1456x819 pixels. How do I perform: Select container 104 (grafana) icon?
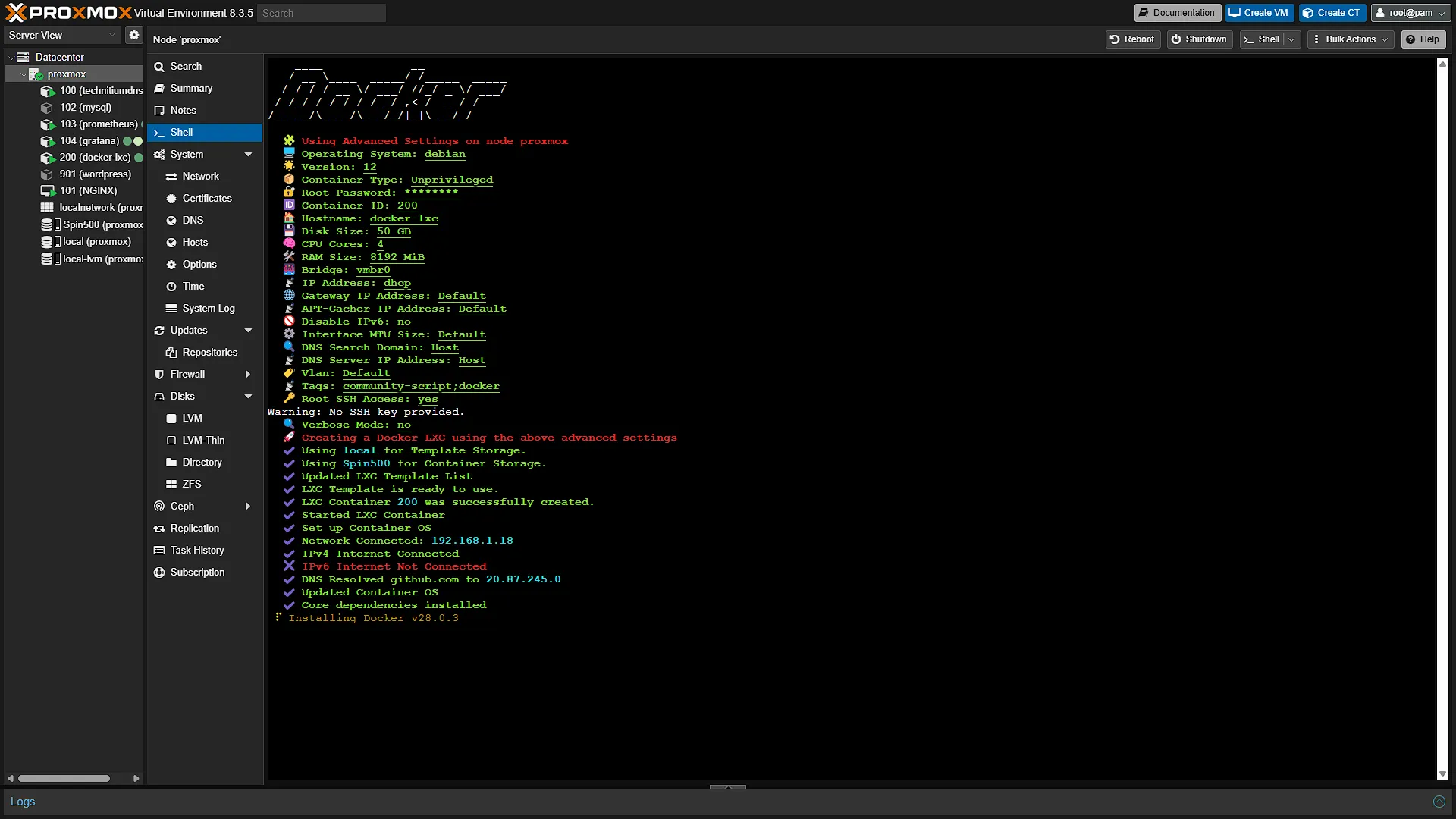click(47, 141)
